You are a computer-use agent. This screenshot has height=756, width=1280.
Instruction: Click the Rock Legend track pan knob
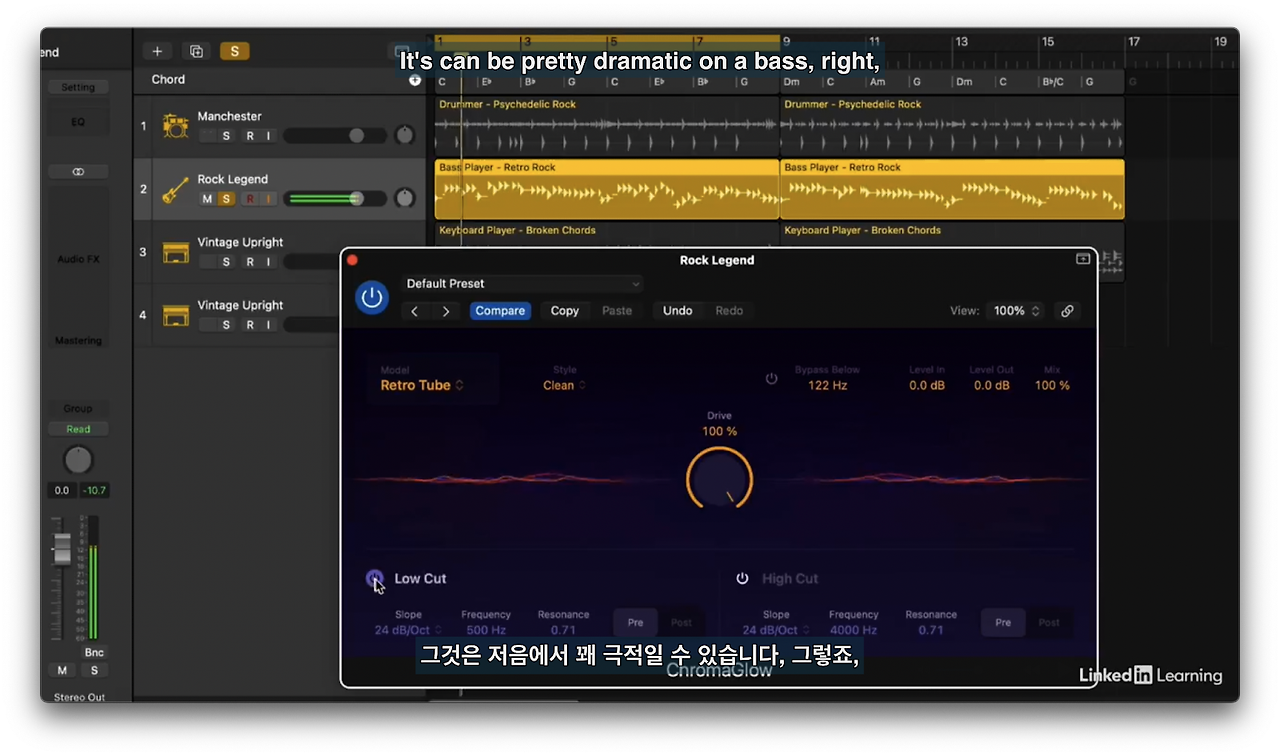click(404, 198)
